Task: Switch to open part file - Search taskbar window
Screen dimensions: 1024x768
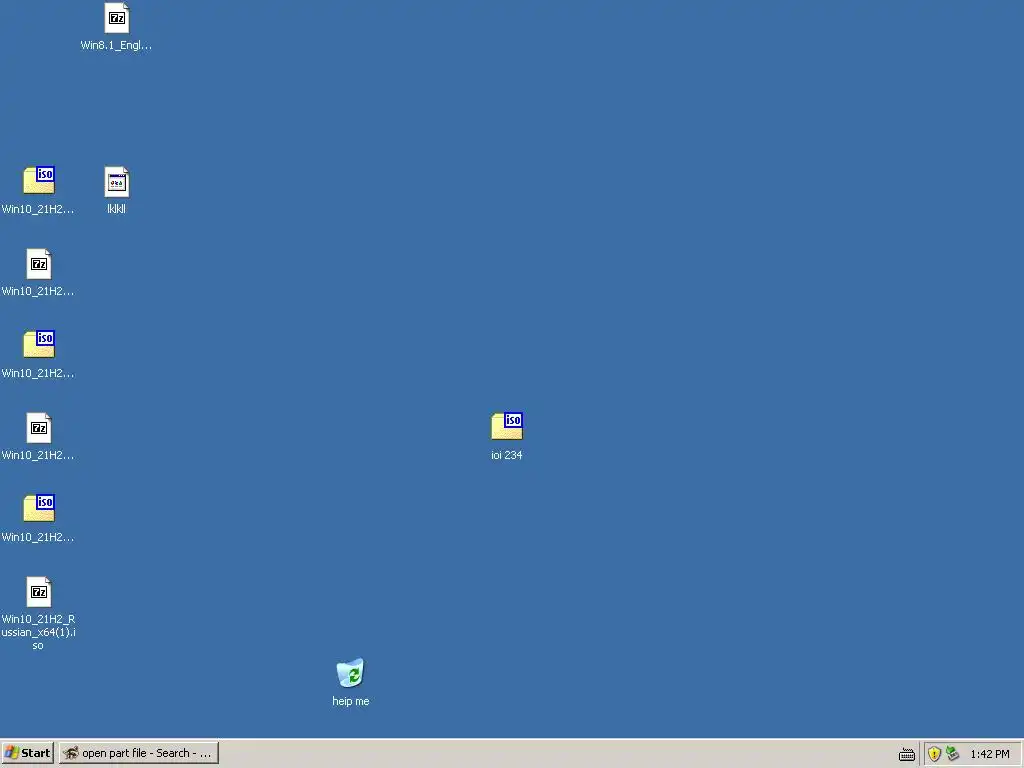Action: click(x=139, y=753)
